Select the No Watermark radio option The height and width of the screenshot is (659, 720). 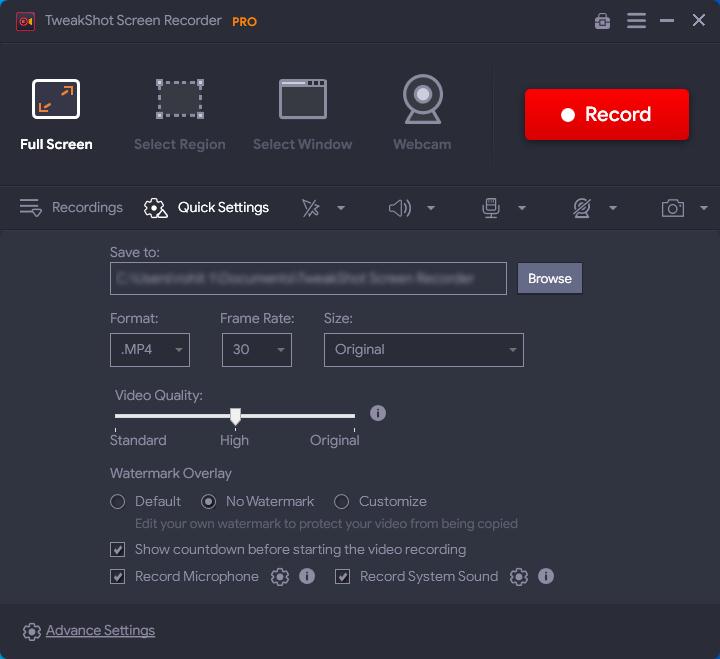pos(209,502)
